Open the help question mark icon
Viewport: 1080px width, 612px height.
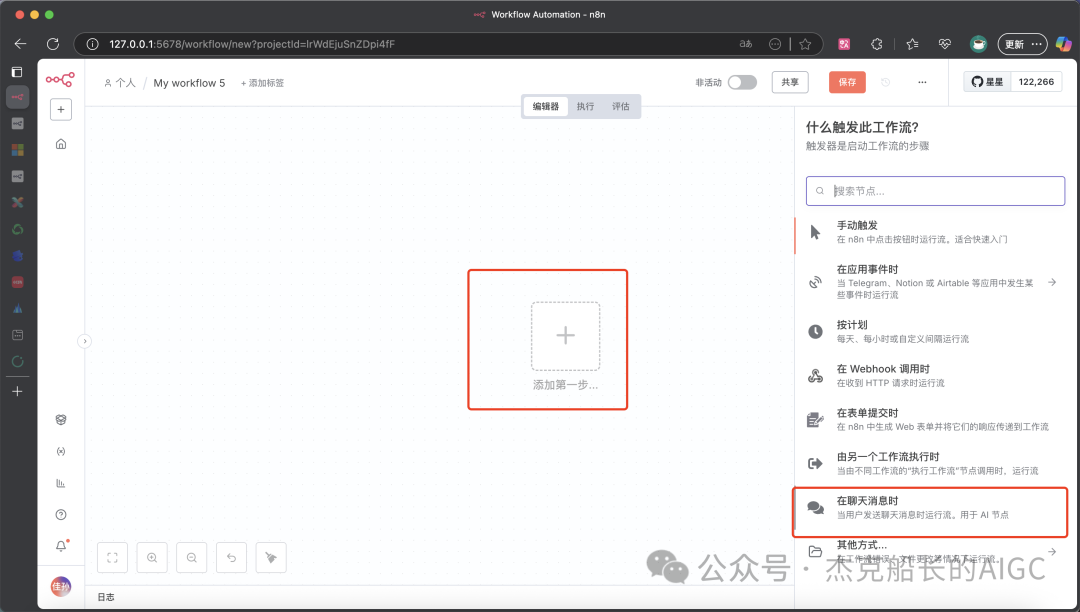pos(61,515)
